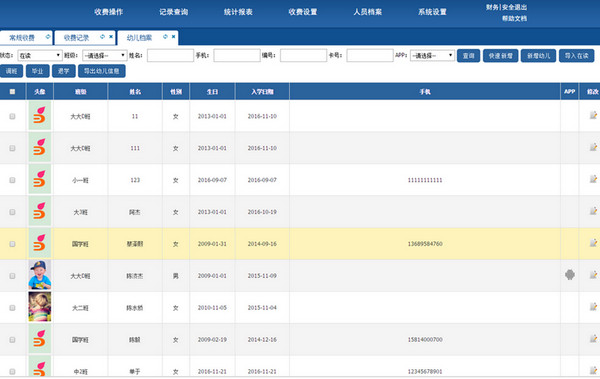Click the 调班 button
Screen dimensions: 600x379
point(11,71)
